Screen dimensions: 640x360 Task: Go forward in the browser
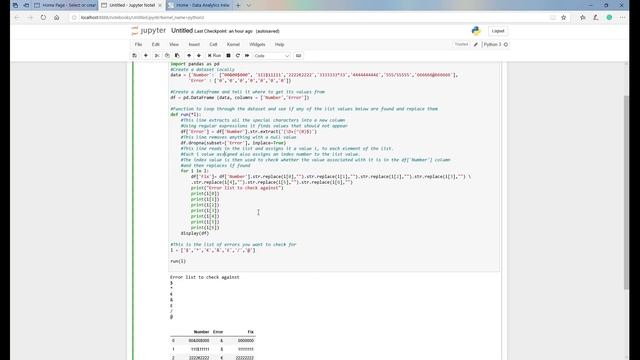pyautogui.click(x=30, y=18)
